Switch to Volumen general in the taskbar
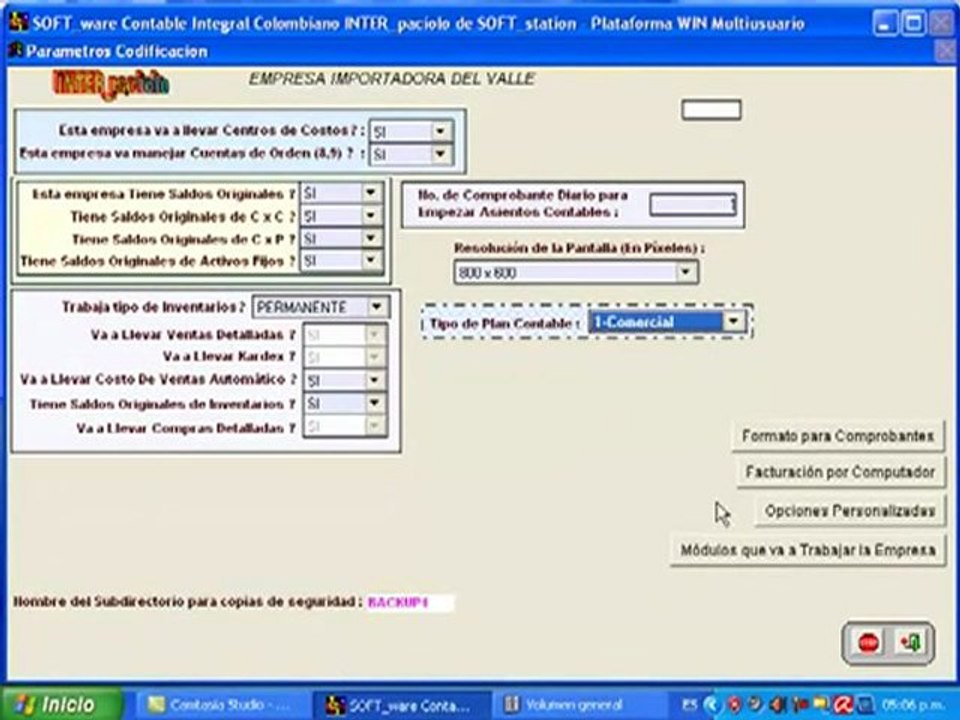 (579, 705)
